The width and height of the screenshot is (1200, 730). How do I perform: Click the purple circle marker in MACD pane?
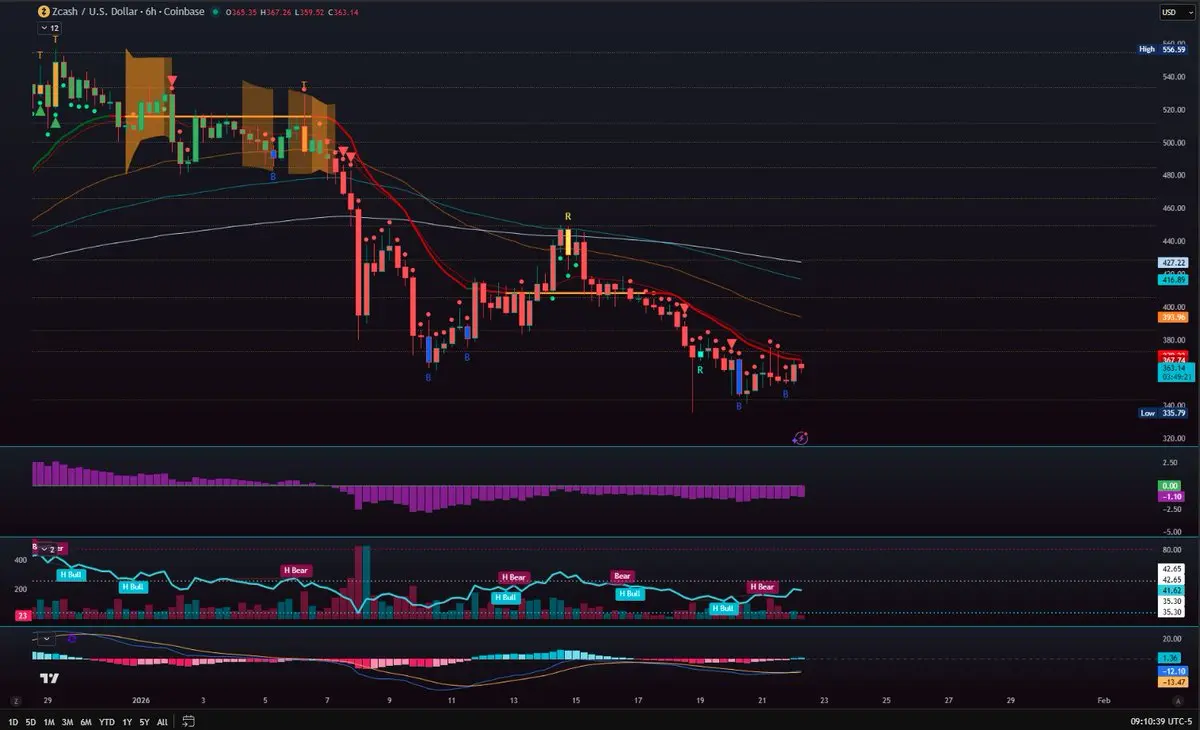click(x=71, y=637)
